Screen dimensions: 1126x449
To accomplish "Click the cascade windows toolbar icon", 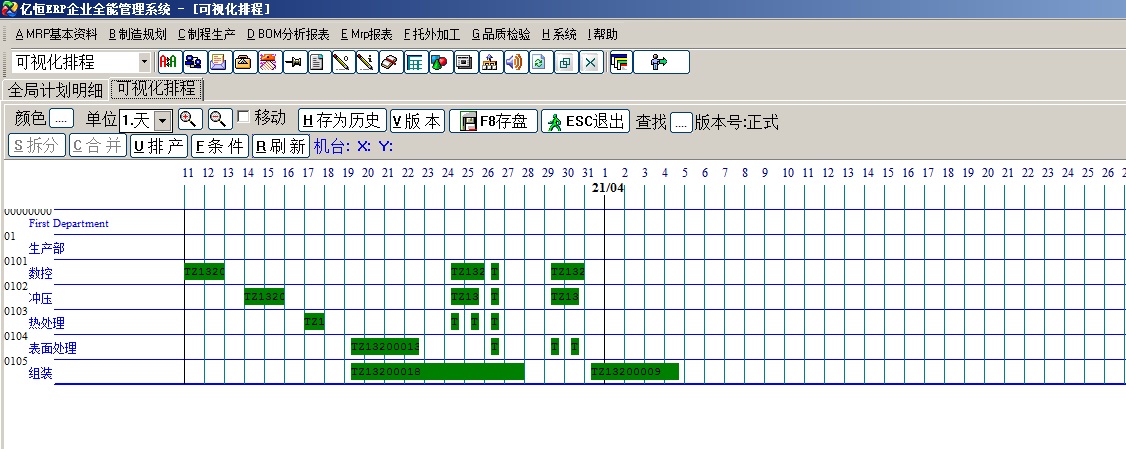I will (x=565, y=63).
